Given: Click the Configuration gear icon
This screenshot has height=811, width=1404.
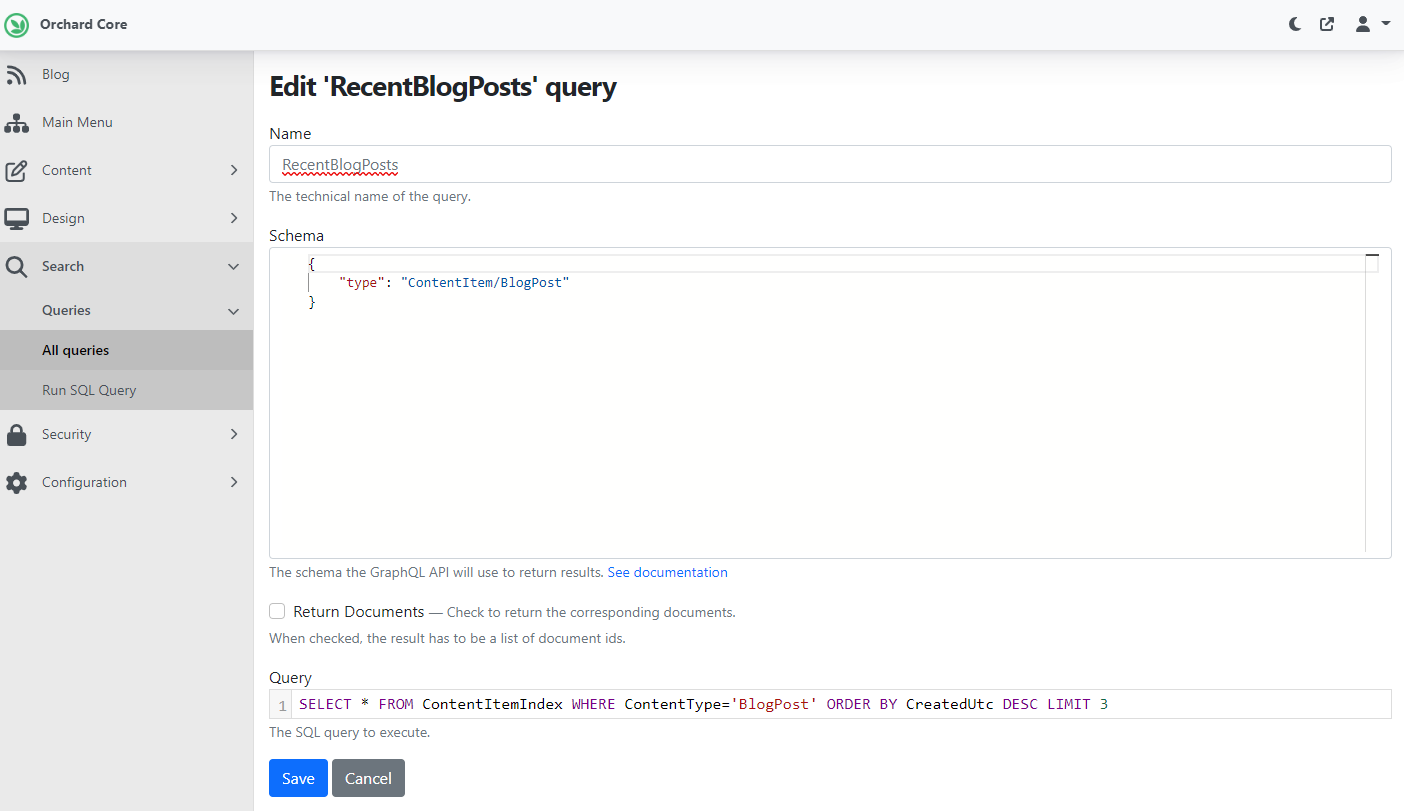Looking at the screenshot, I should (x=16, y=483).
